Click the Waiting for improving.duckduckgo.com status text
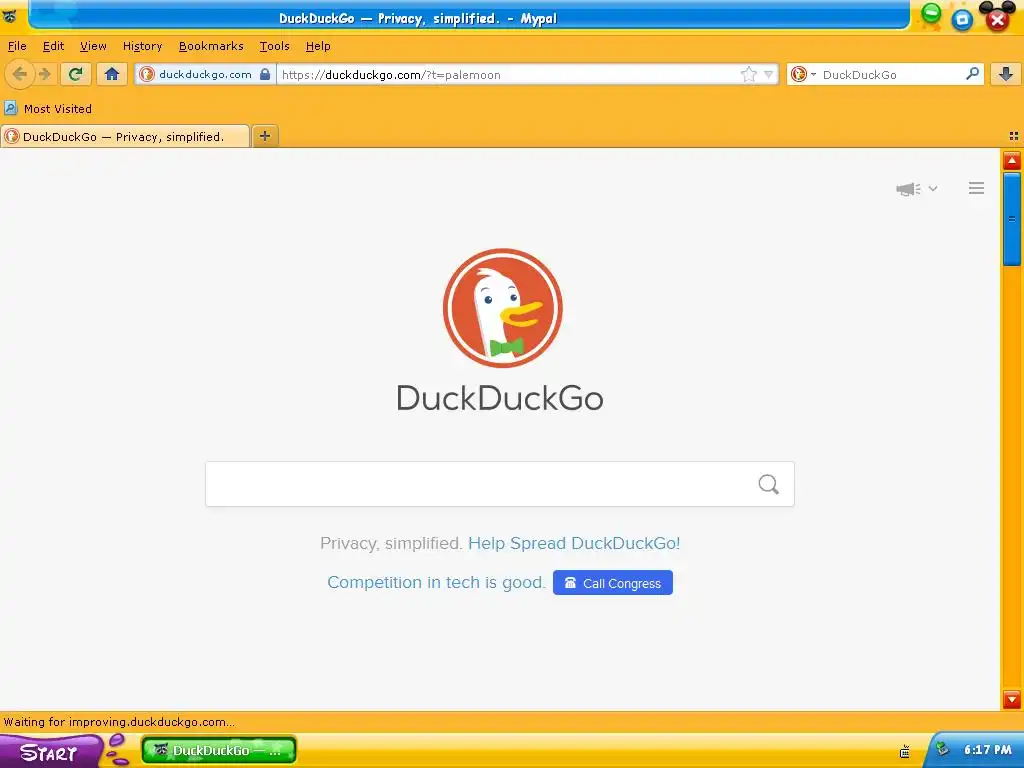 (120, 722)
